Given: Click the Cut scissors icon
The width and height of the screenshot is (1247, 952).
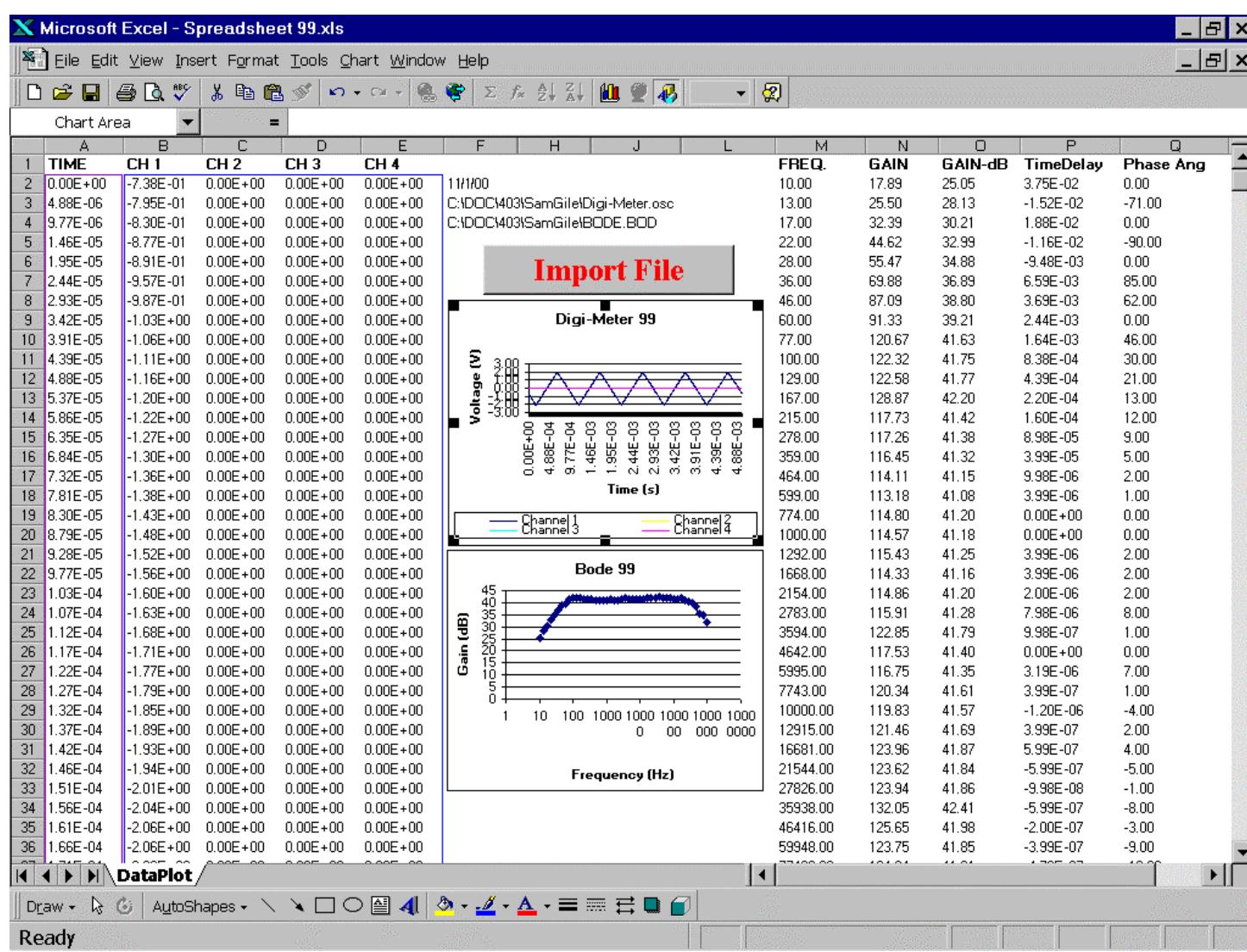Looking at the screenshot, I should (x=217, y=91).
